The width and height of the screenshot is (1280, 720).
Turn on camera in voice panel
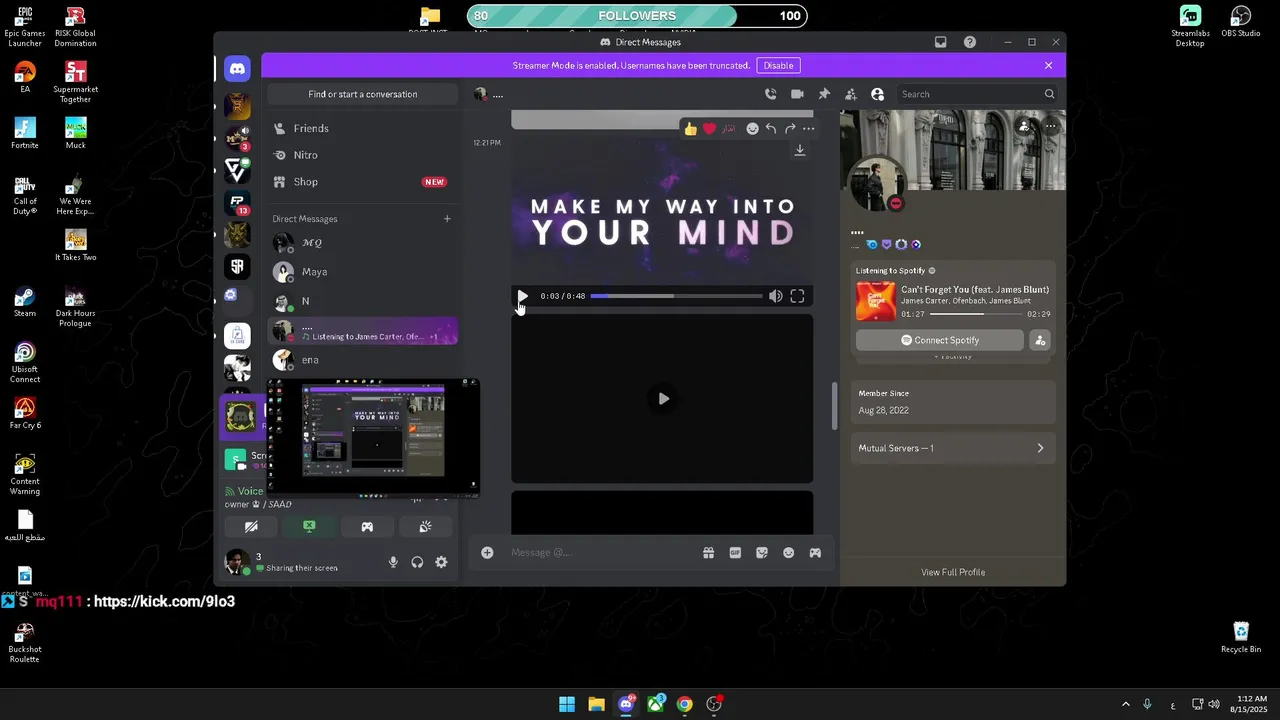(x=251, y=526)
